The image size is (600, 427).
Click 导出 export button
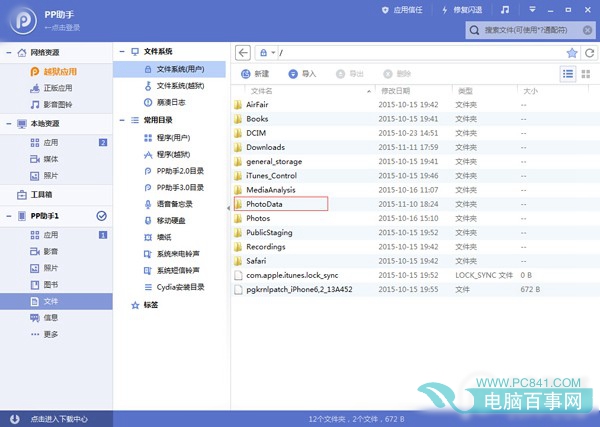tap(350, 74)
